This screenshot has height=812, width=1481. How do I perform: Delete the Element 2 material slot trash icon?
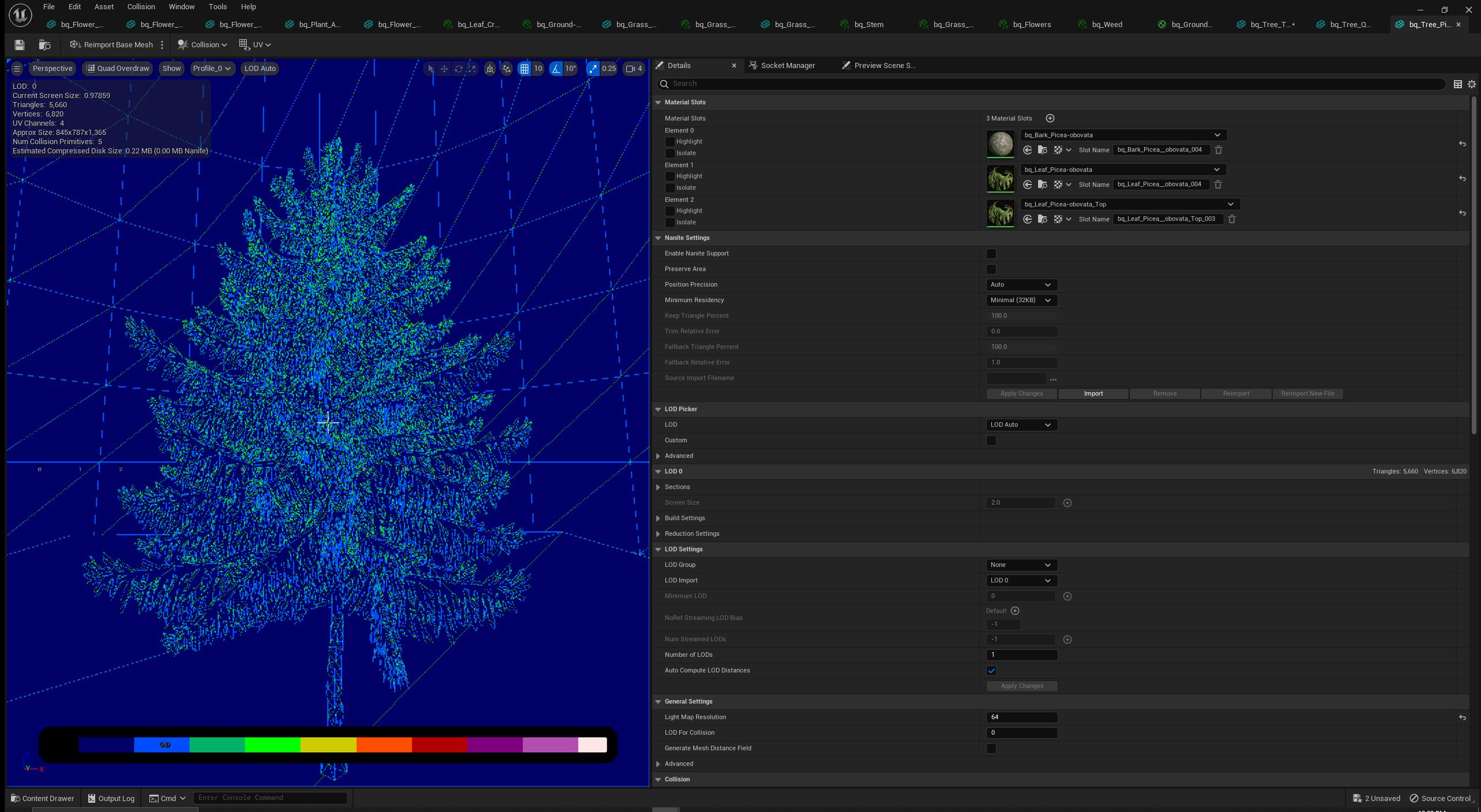(1232, 219)
